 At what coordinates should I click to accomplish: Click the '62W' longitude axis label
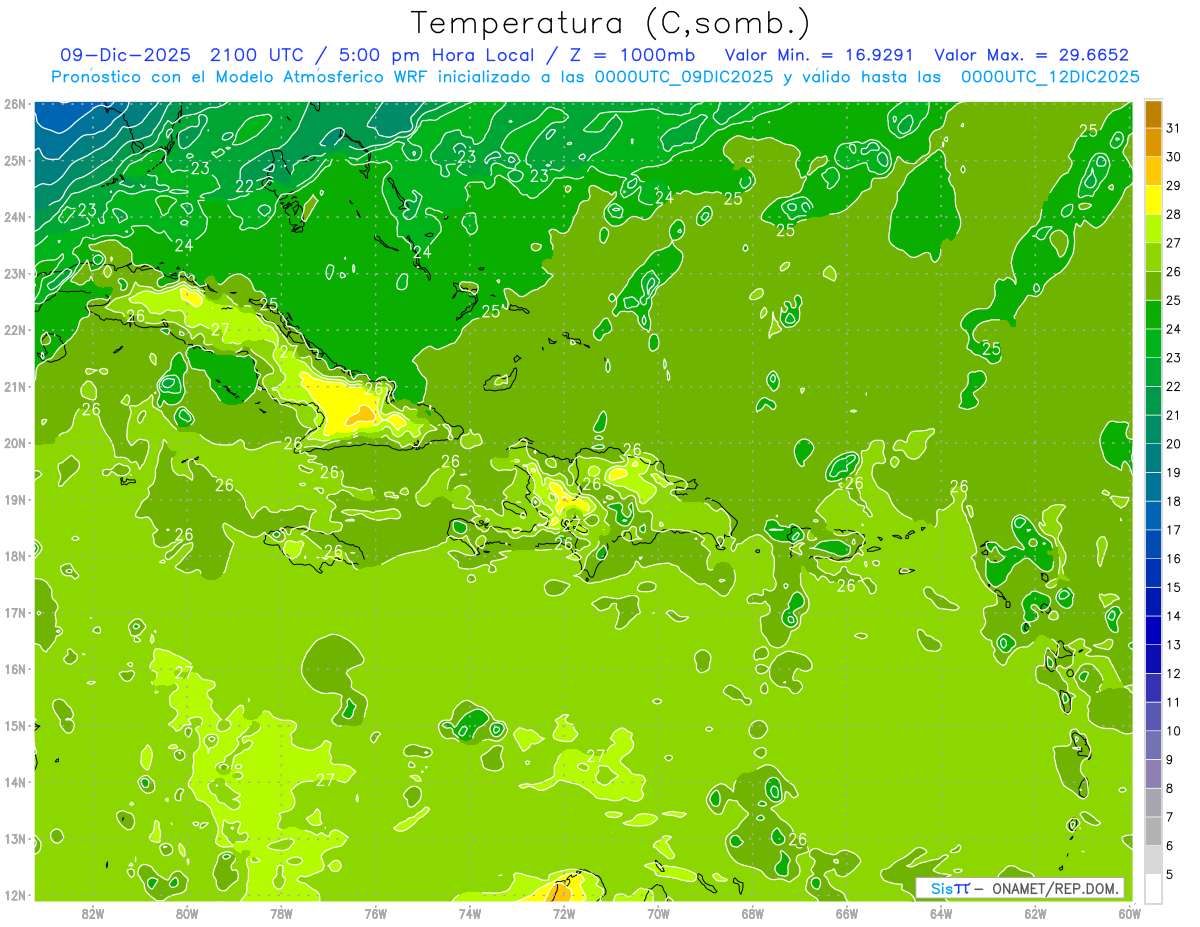pyautogui.click(x=1036, y=913)
